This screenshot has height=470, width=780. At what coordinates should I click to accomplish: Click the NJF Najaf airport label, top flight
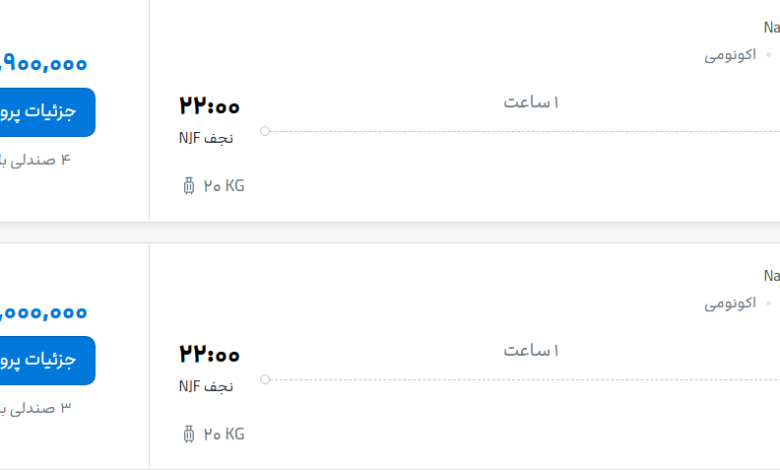pyautogui.click(x=206, y=138)
